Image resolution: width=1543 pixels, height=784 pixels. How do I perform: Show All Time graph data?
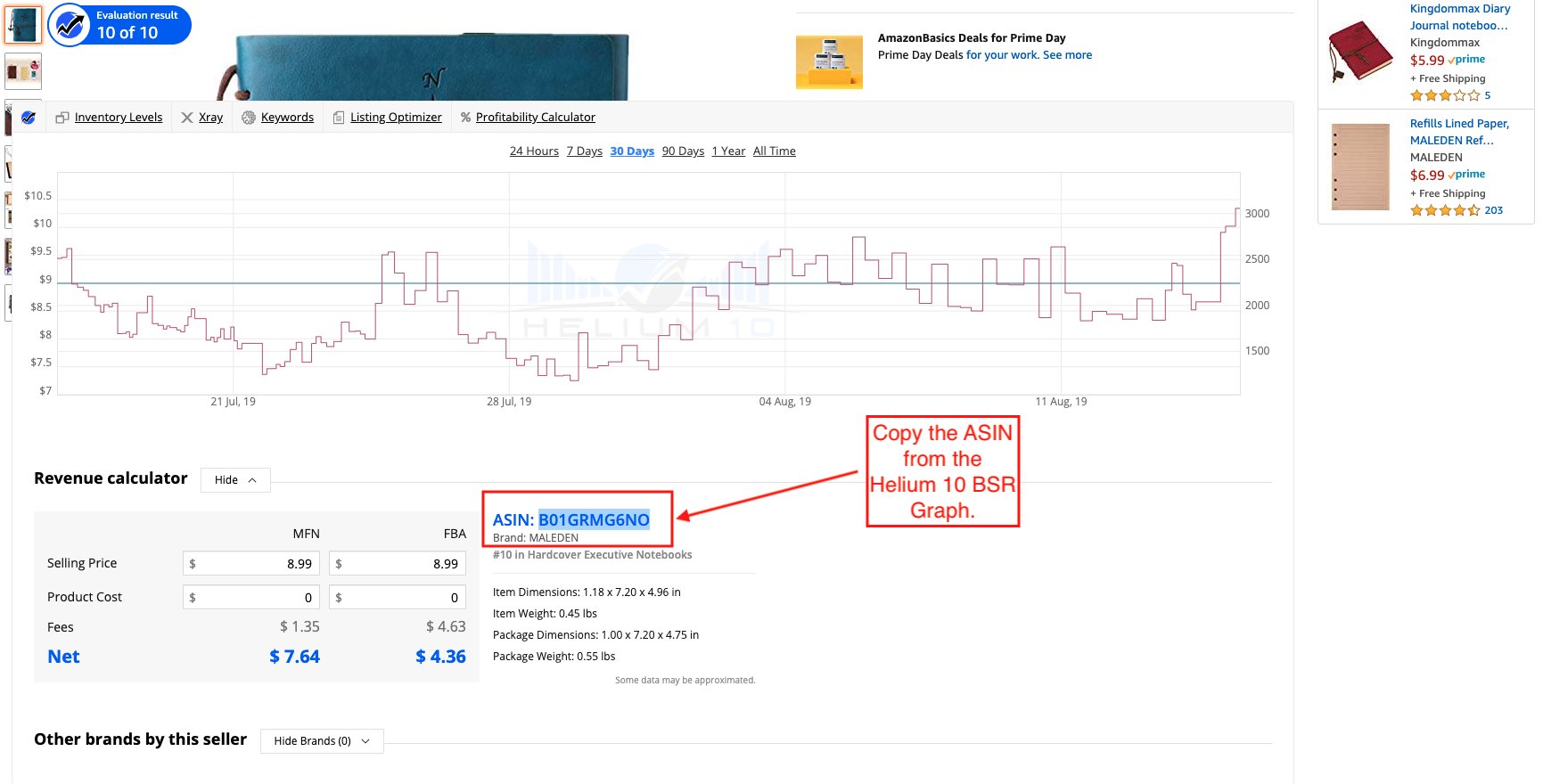[775, 151]
